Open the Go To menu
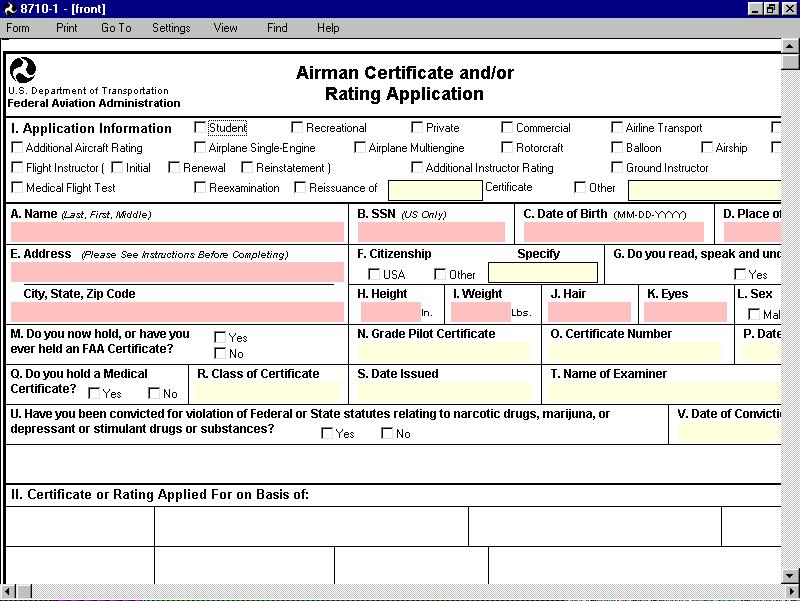The width and height of the screenshot is (800, 601). (x=115, y=28)
